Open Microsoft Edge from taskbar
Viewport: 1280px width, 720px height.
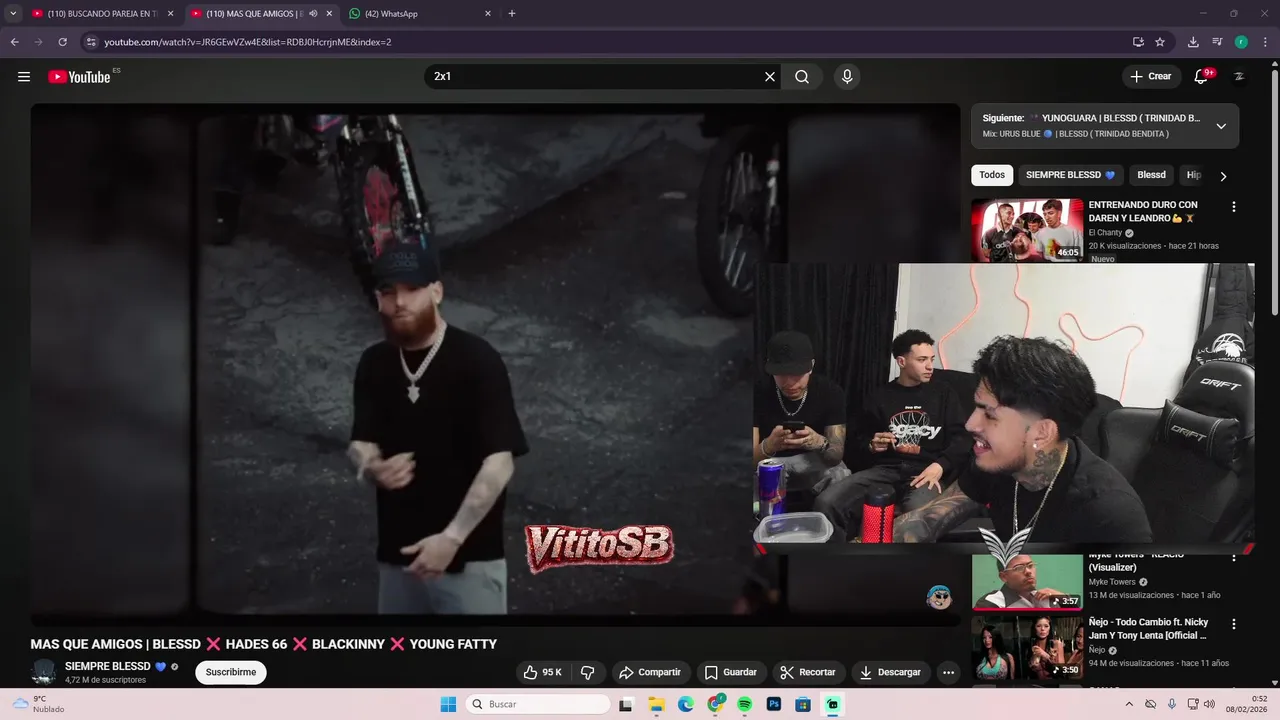pos(686,704)
